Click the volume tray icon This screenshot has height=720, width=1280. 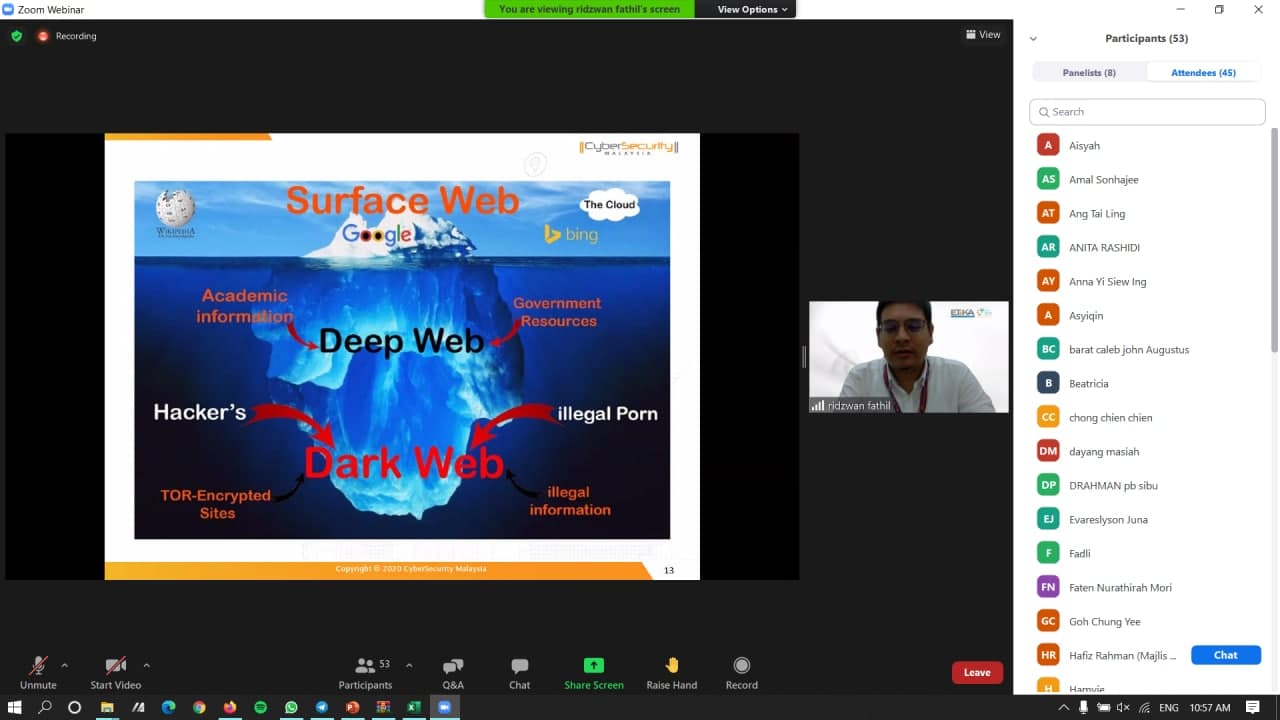(1121, 707)
